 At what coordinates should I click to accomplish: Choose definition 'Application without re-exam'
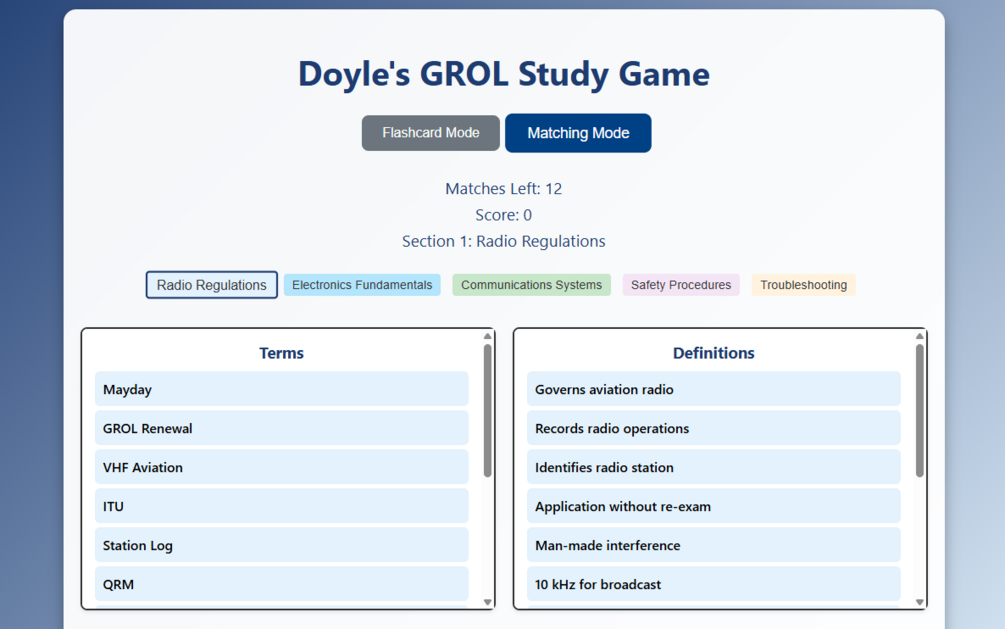(x=713, y=507)
